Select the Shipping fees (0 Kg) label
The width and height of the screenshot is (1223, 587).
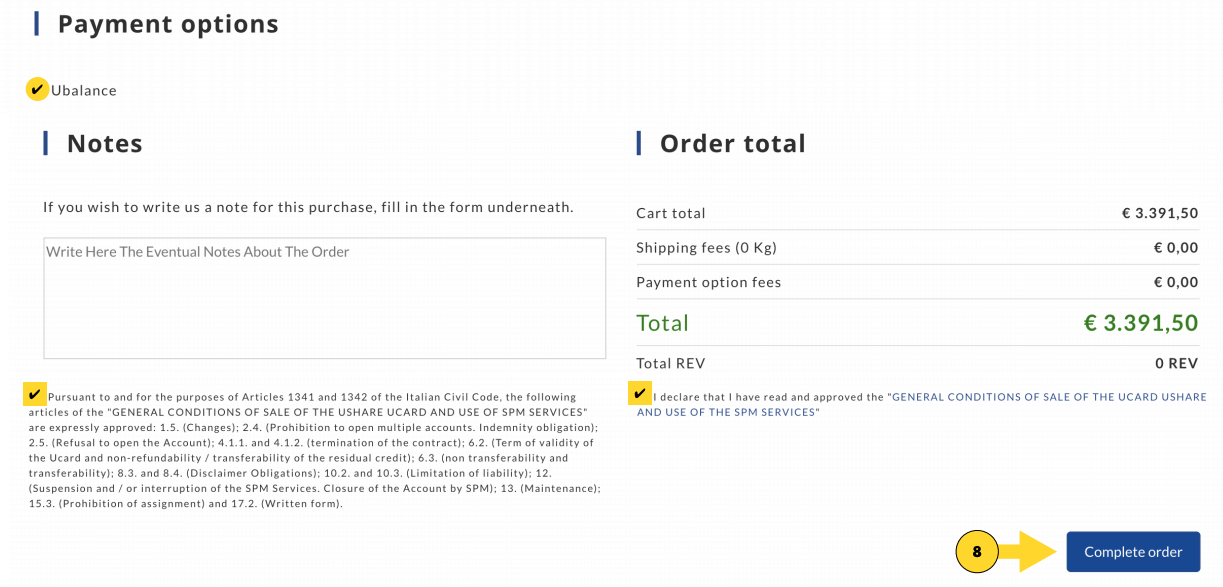706,248
